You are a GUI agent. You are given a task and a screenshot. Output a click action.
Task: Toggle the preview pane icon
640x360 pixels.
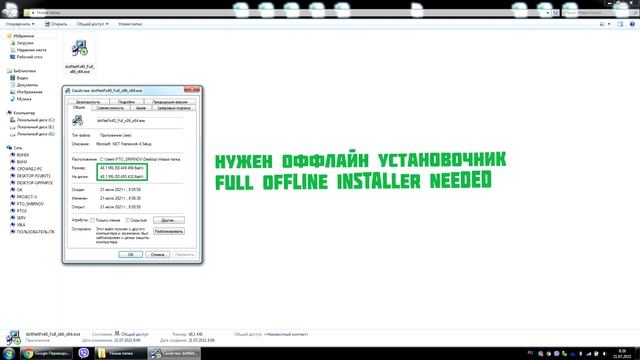620,24
